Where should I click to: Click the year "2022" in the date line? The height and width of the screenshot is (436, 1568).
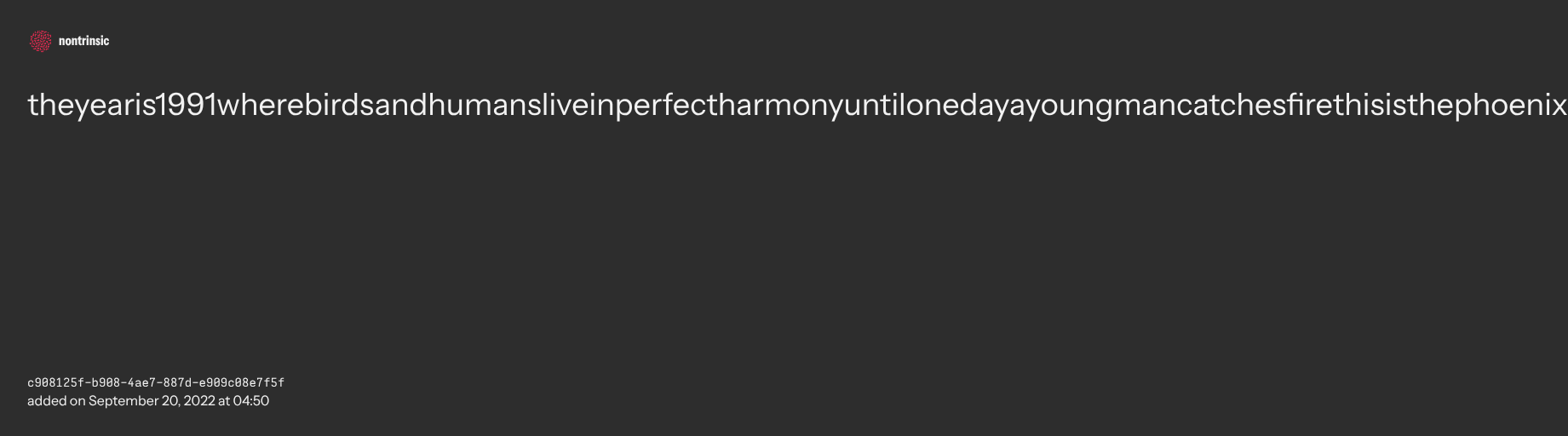198,401
